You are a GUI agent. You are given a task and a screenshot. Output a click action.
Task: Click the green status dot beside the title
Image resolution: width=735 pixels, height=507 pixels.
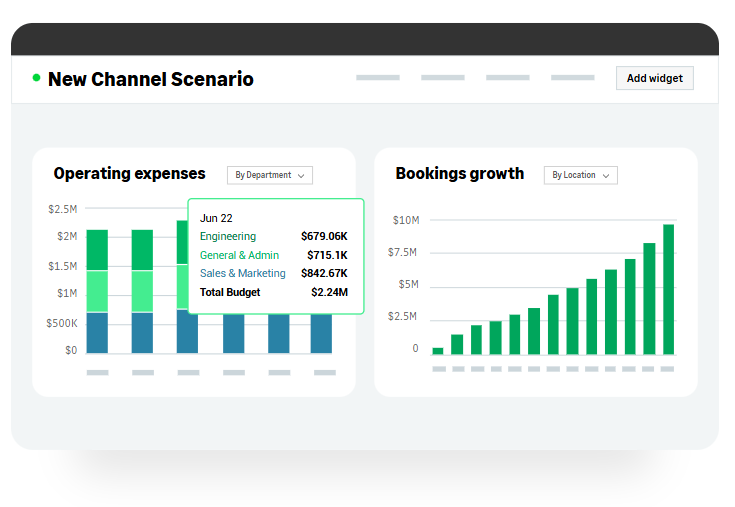[36, 77]
